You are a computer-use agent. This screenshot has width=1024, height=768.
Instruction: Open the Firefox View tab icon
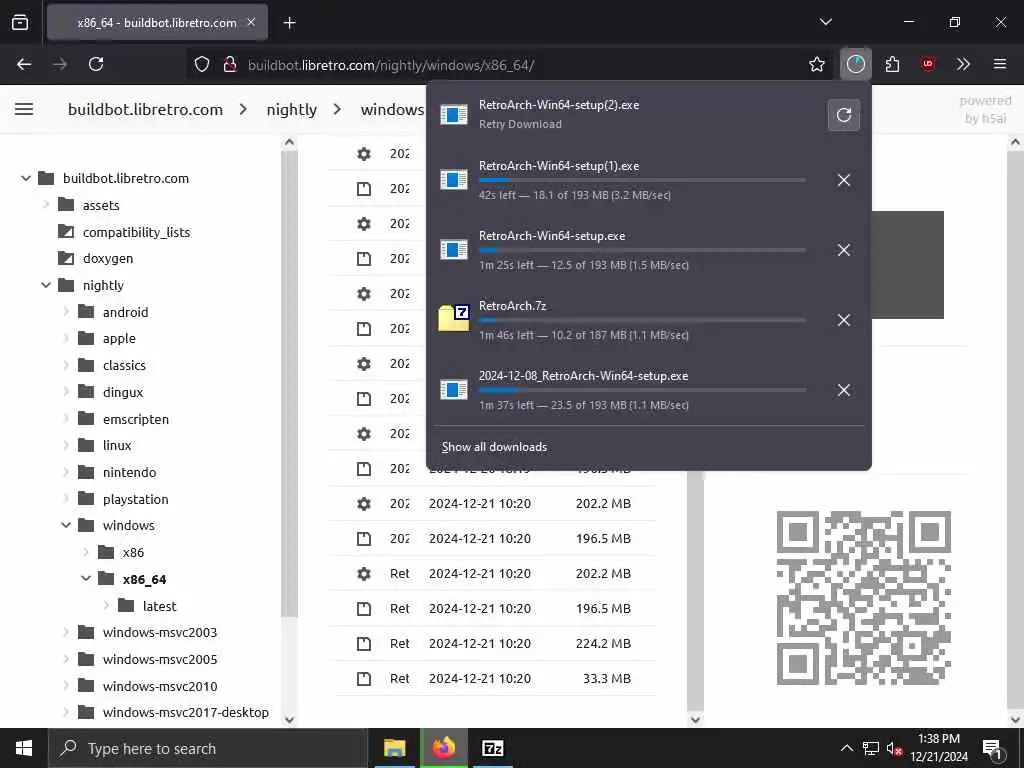(20, 22)
